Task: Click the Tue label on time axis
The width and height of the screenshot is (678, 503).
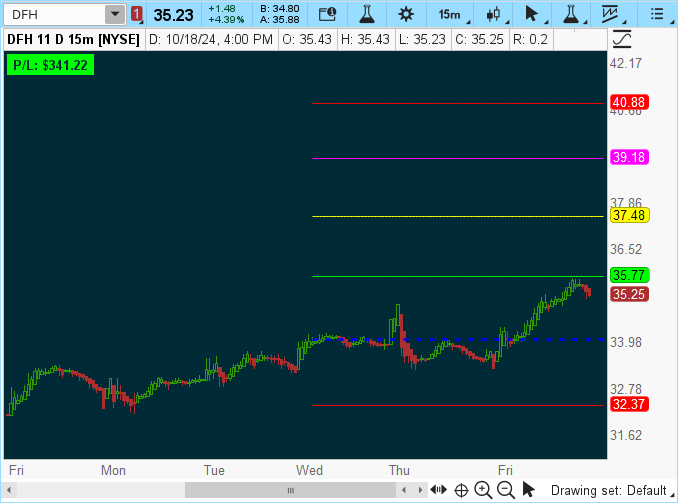Action: click(214, 470)
